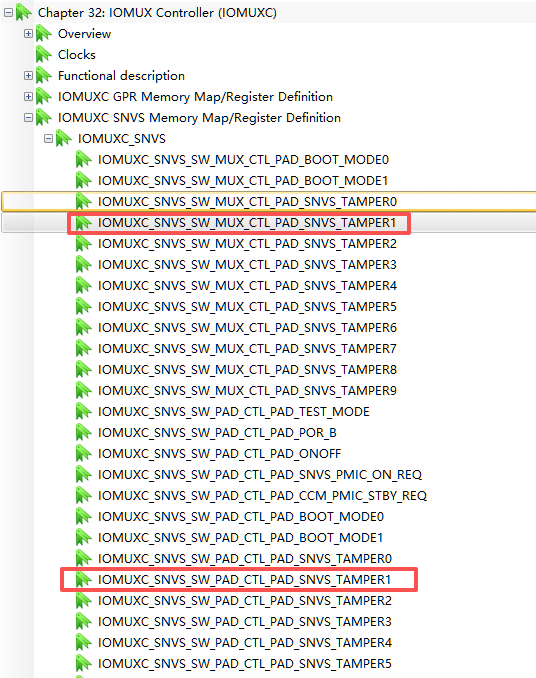Open IOMUXC_SNVS_SW_MUX_CTL_PAD_SNVS_TAMPER5
Screen dimensions: 536x678
[247, 307]
